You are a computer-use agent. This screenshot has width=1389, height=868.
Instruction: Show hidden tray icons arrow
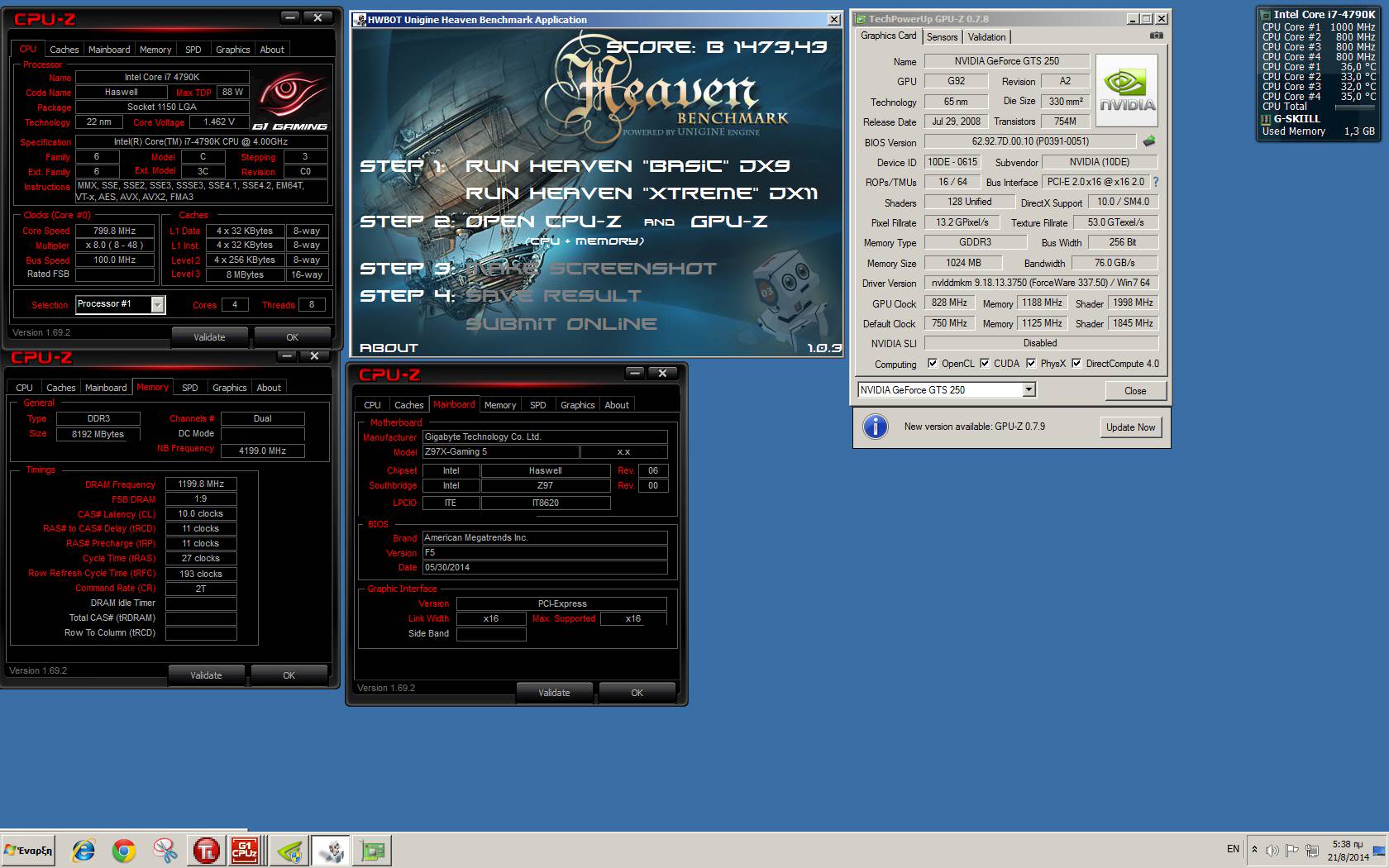pos(1254,850)
